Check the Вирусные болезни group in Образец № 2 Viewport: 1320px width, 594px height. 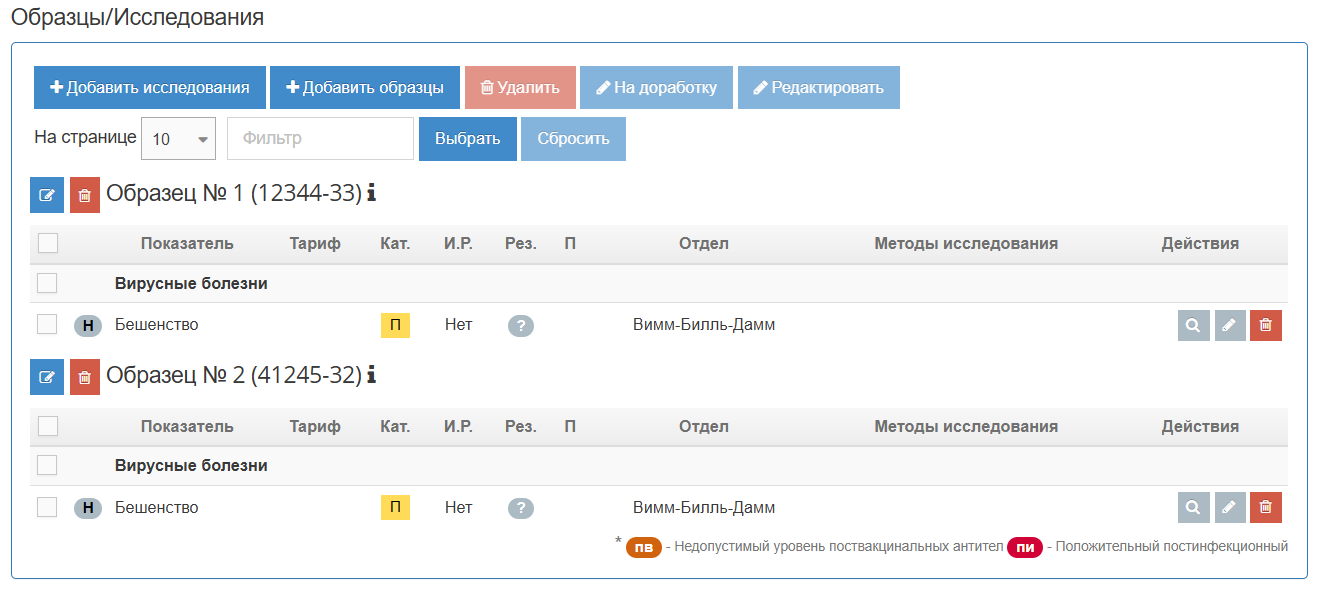tap(47, 465)
